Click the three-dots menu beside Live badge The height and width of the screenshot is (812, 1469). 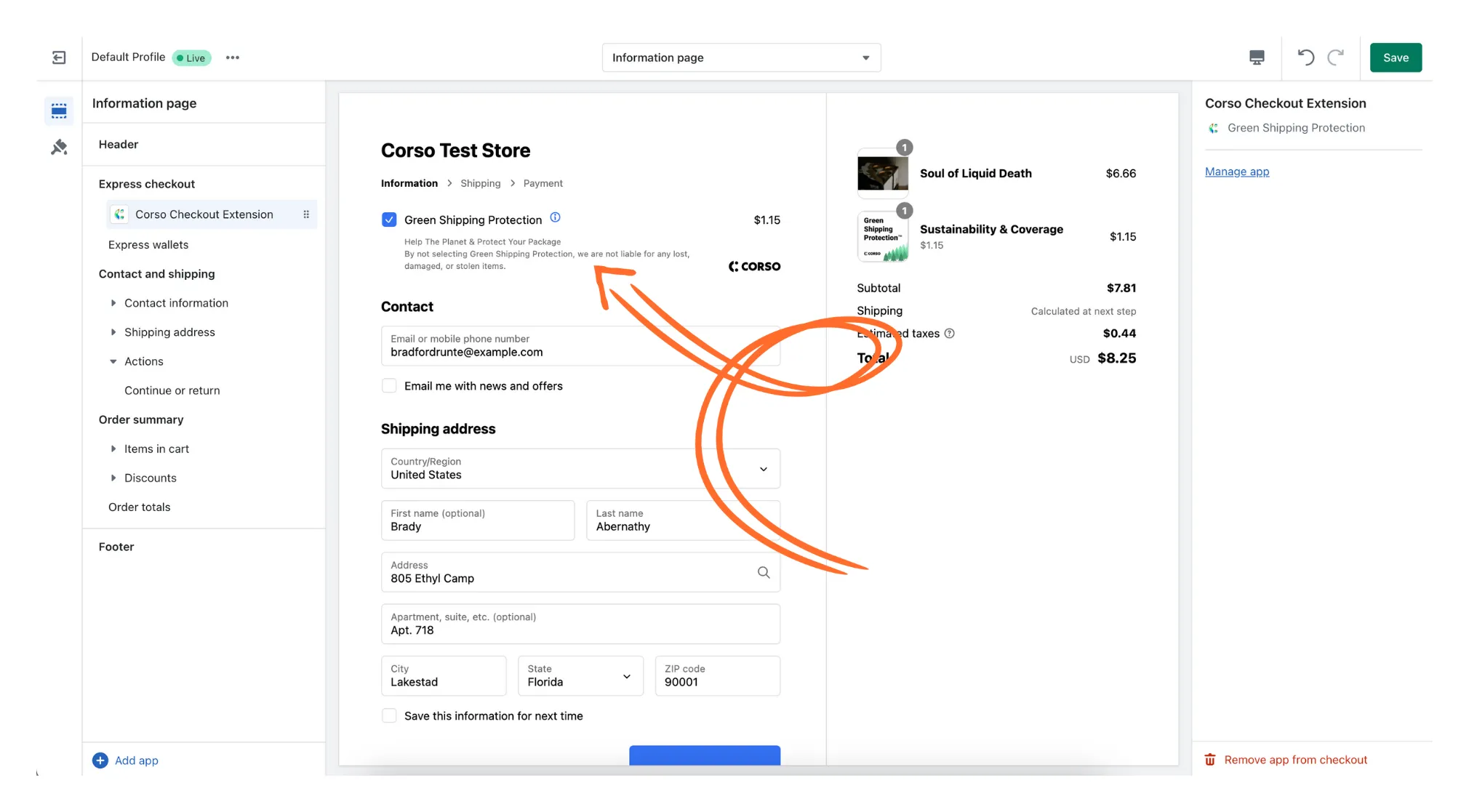[x=233, y=57]
